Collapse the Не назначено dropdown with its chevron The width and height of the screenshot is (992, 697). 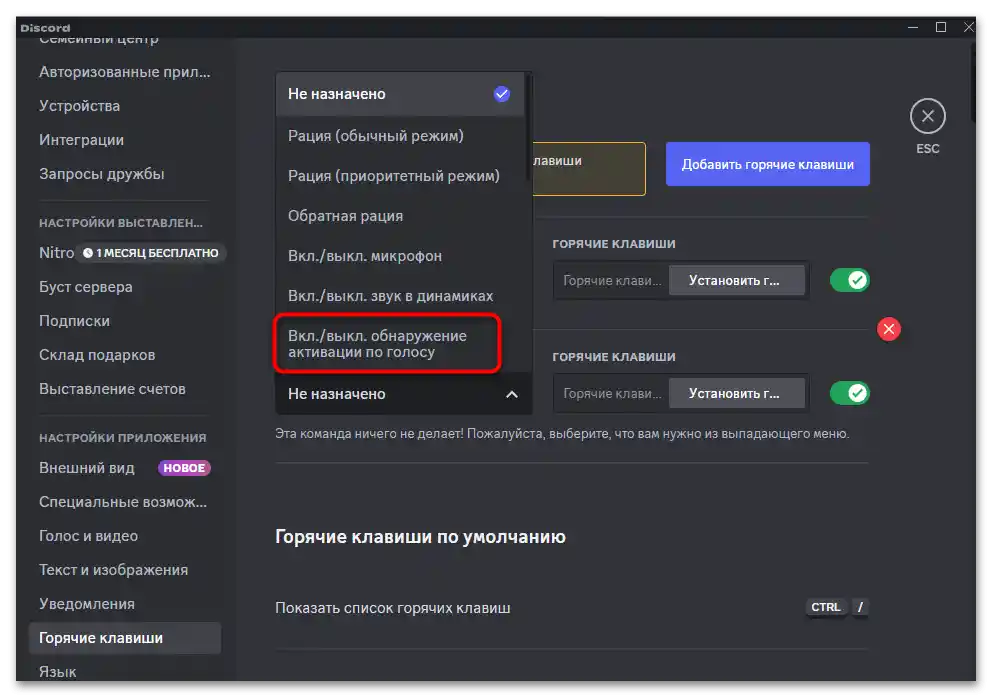[x=511, y=393]
